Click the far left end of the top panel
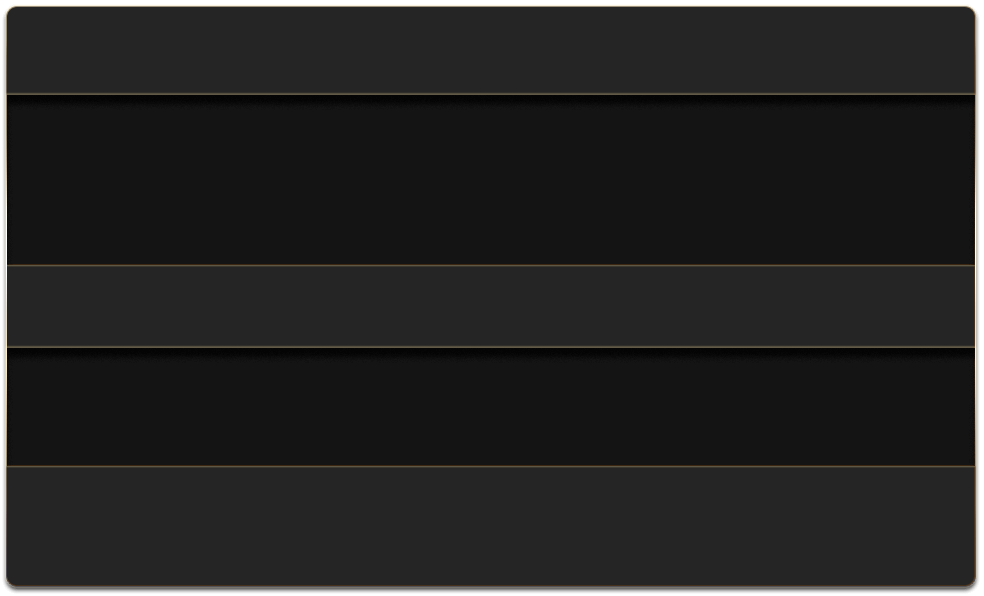Screen dimensions: 984x596 tap(20, 50)
